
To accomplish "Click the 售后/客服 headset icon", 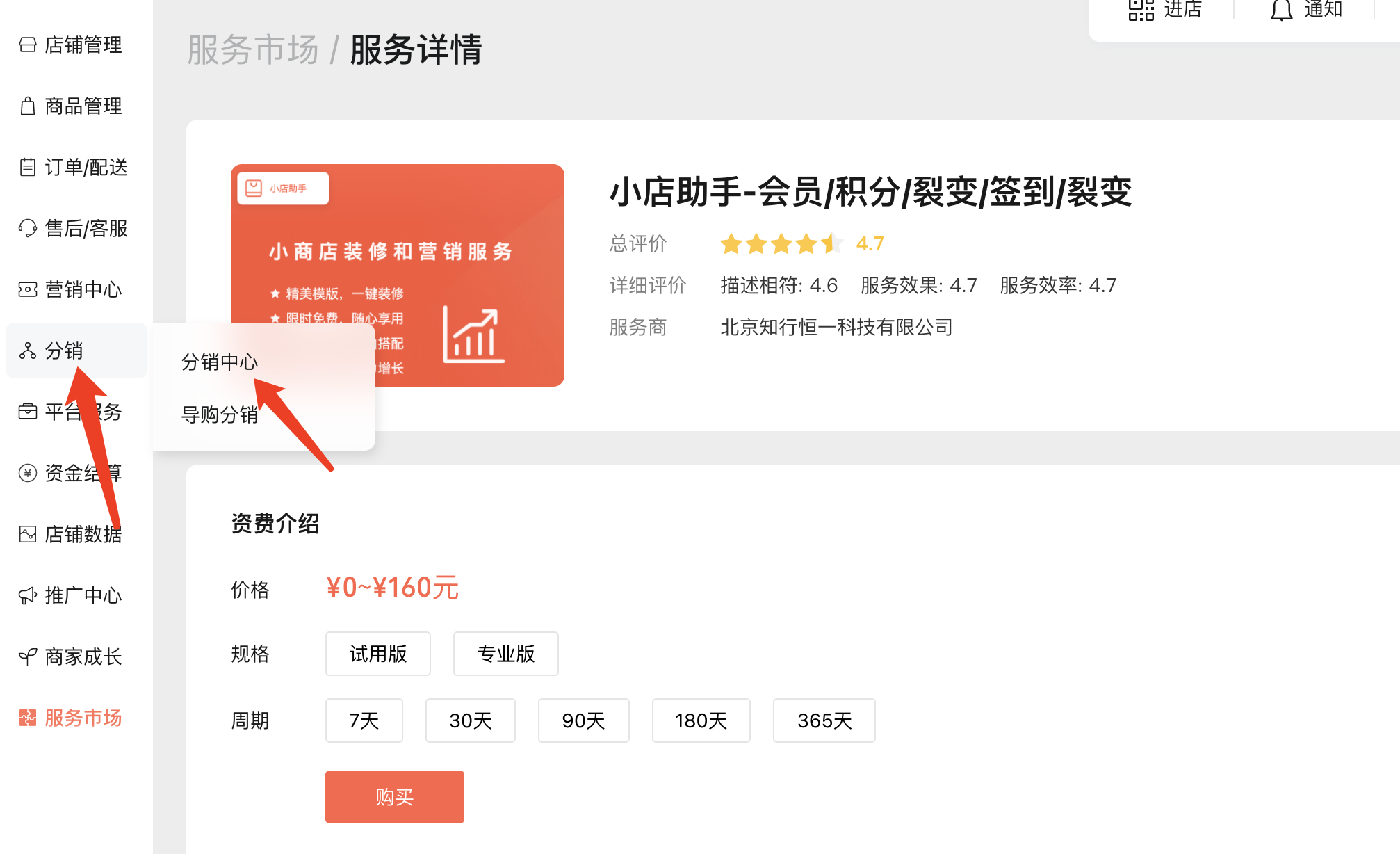I will point(28,228).
